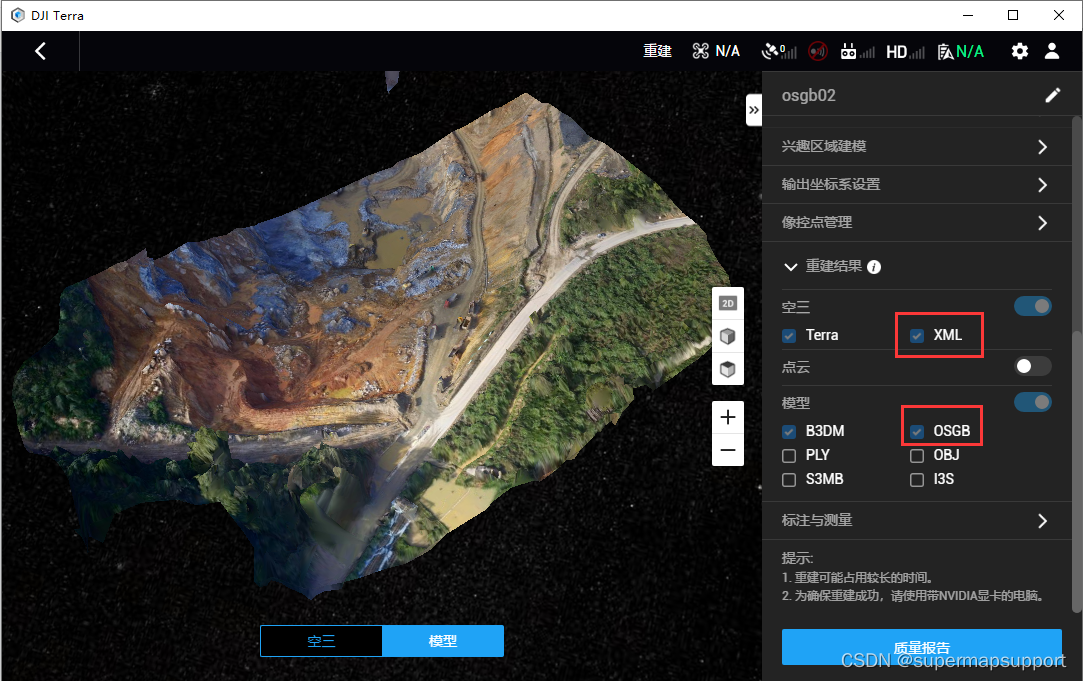Open settings with the gear icon
Viewport: 1083px width, 681px height.
[x=1019, y=51]
